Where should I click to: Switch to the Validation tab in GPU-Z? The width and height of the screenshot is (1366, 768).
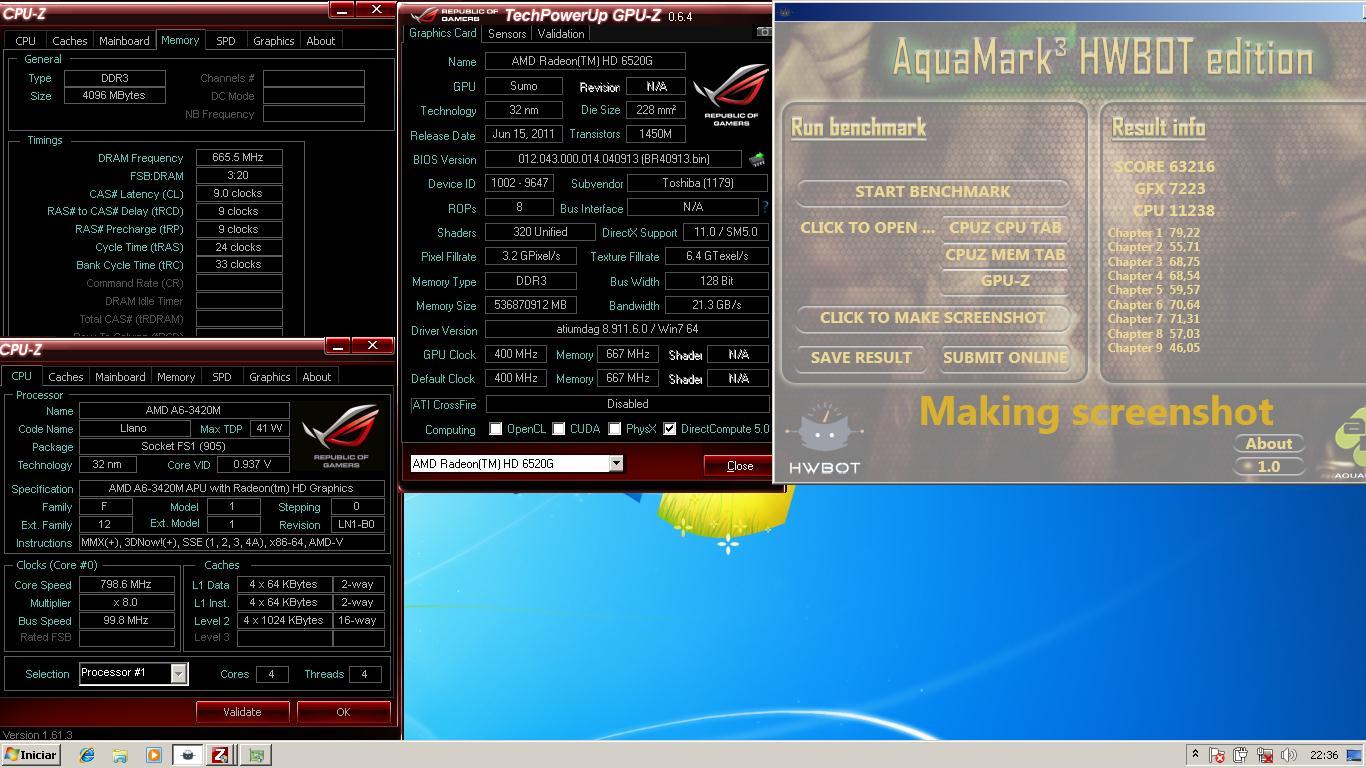tap(560, 34)
